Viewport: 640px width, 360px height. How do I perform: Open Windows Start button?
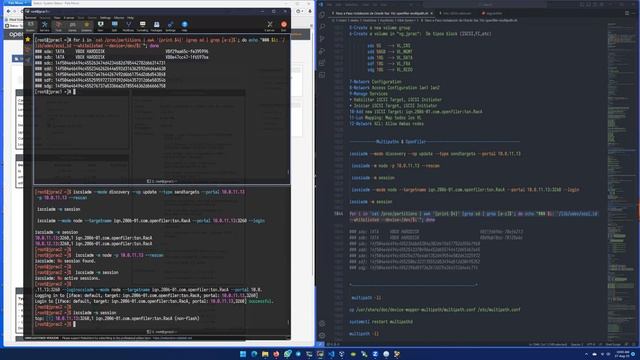pyautogui.click(x=243, y=354)
